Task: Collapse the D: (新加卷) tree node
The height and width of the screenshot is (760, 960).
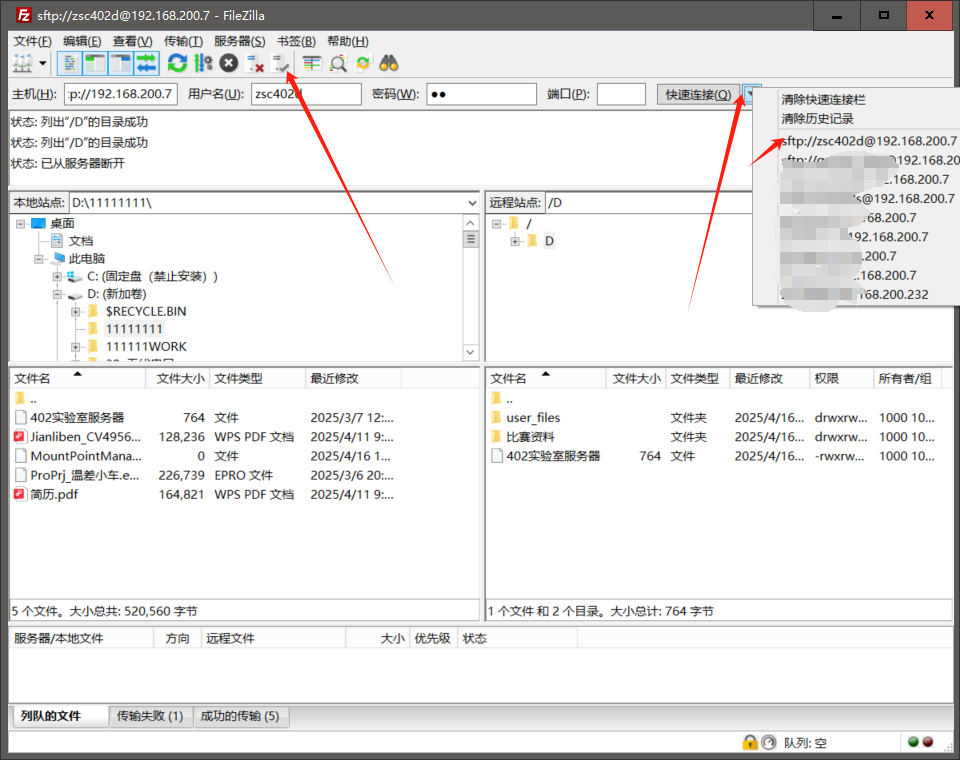Action: coord(57,295)
